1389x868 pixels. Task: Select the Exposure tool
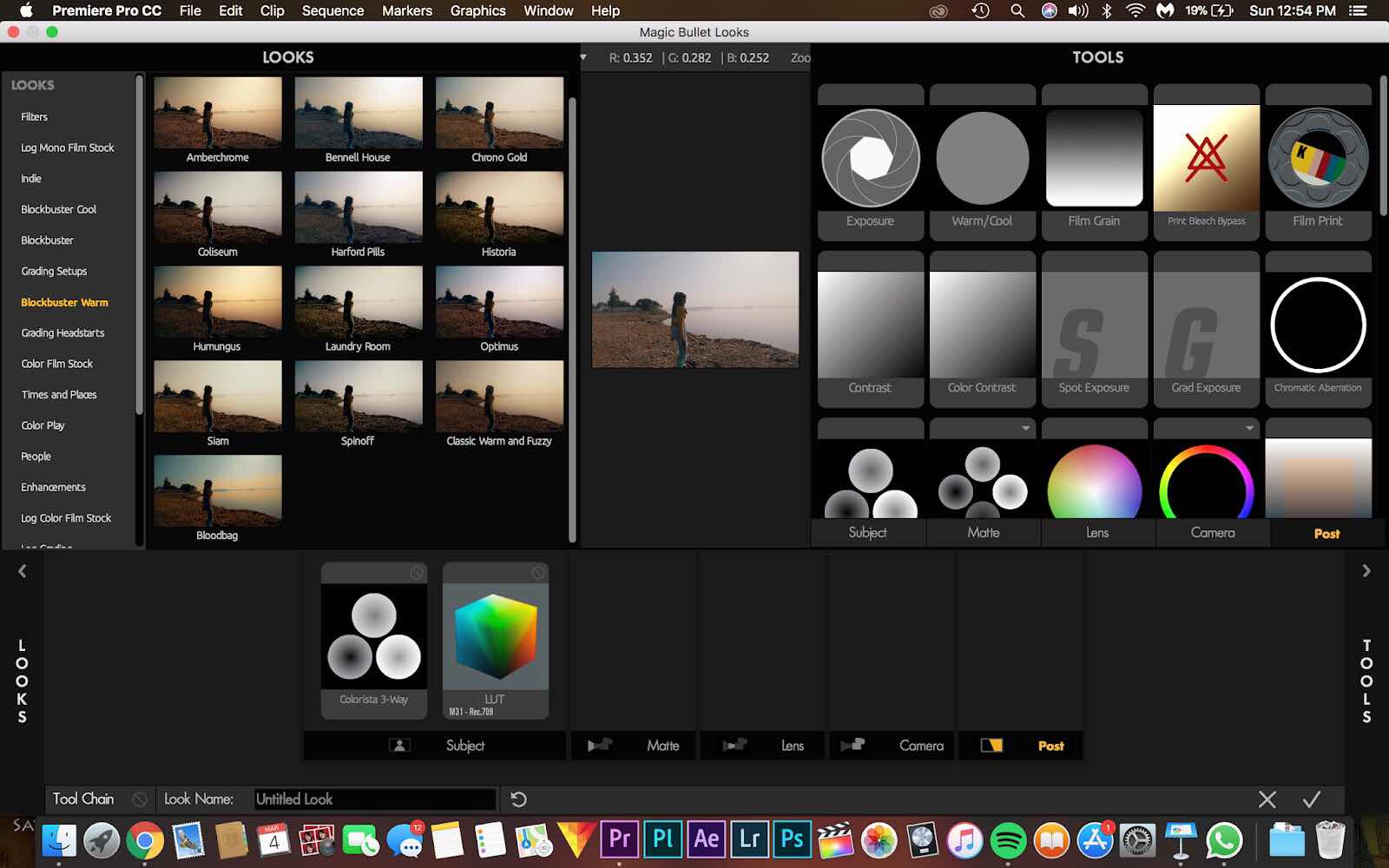[x=870, y=161]
